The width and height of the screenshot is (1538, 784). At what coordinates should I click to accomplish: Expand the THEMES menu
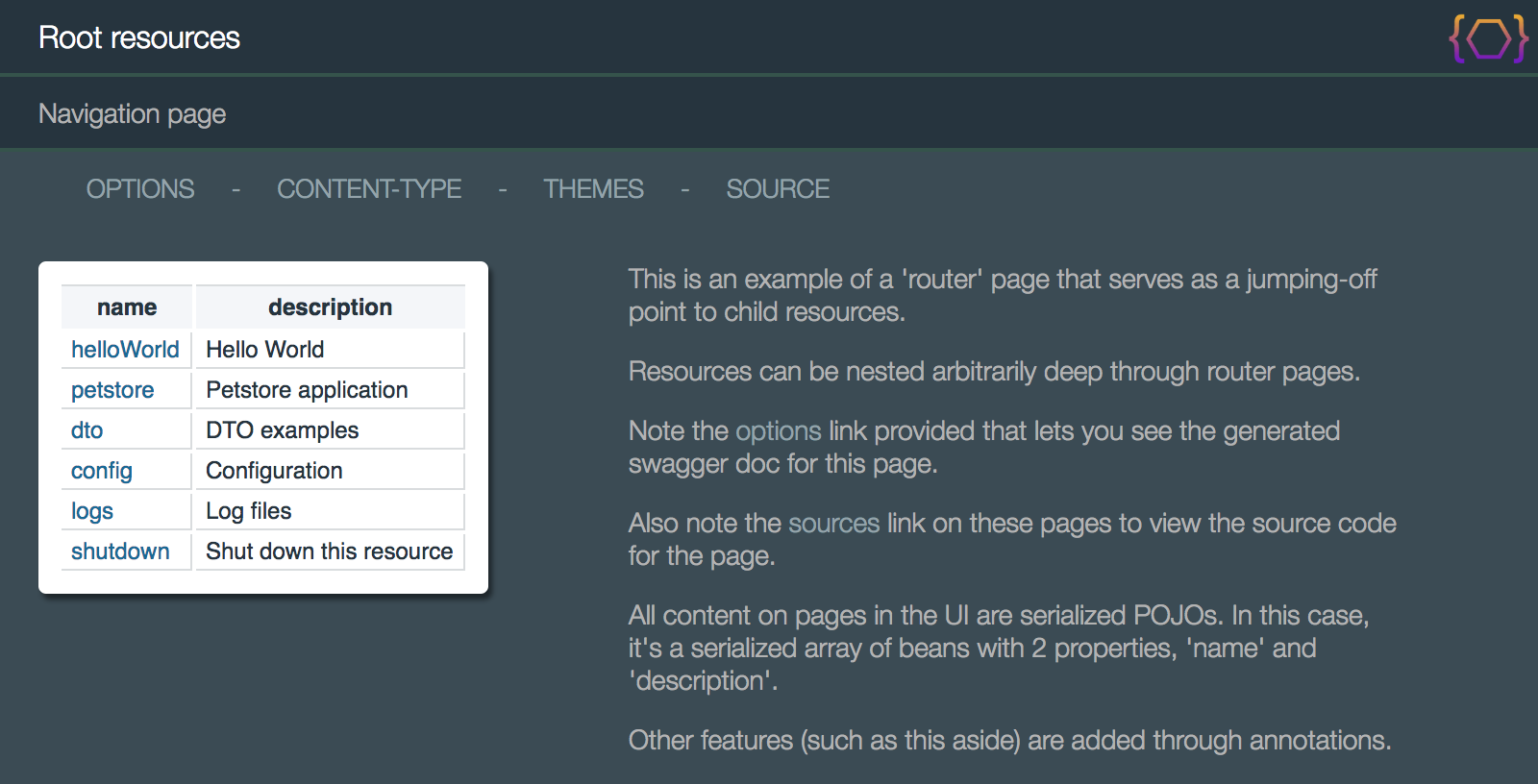[x=593, y=189]
